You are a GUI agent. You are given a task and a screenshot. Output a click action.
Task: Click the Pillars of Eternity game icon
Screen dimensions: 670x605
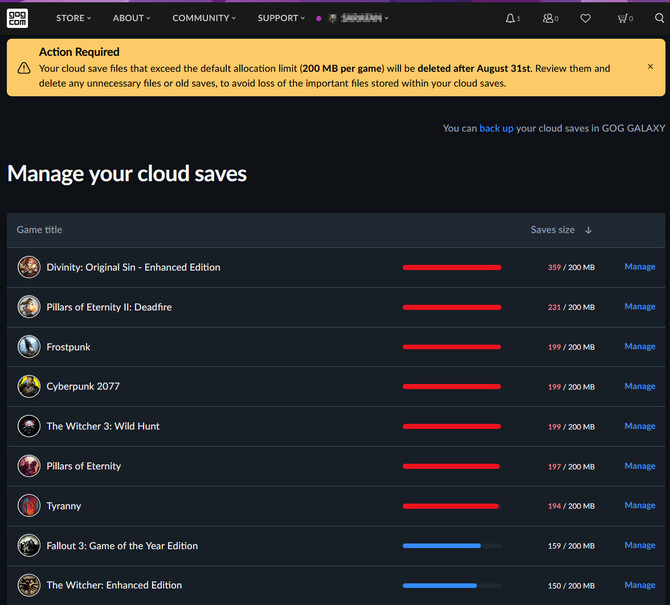[x=29, y=466]
